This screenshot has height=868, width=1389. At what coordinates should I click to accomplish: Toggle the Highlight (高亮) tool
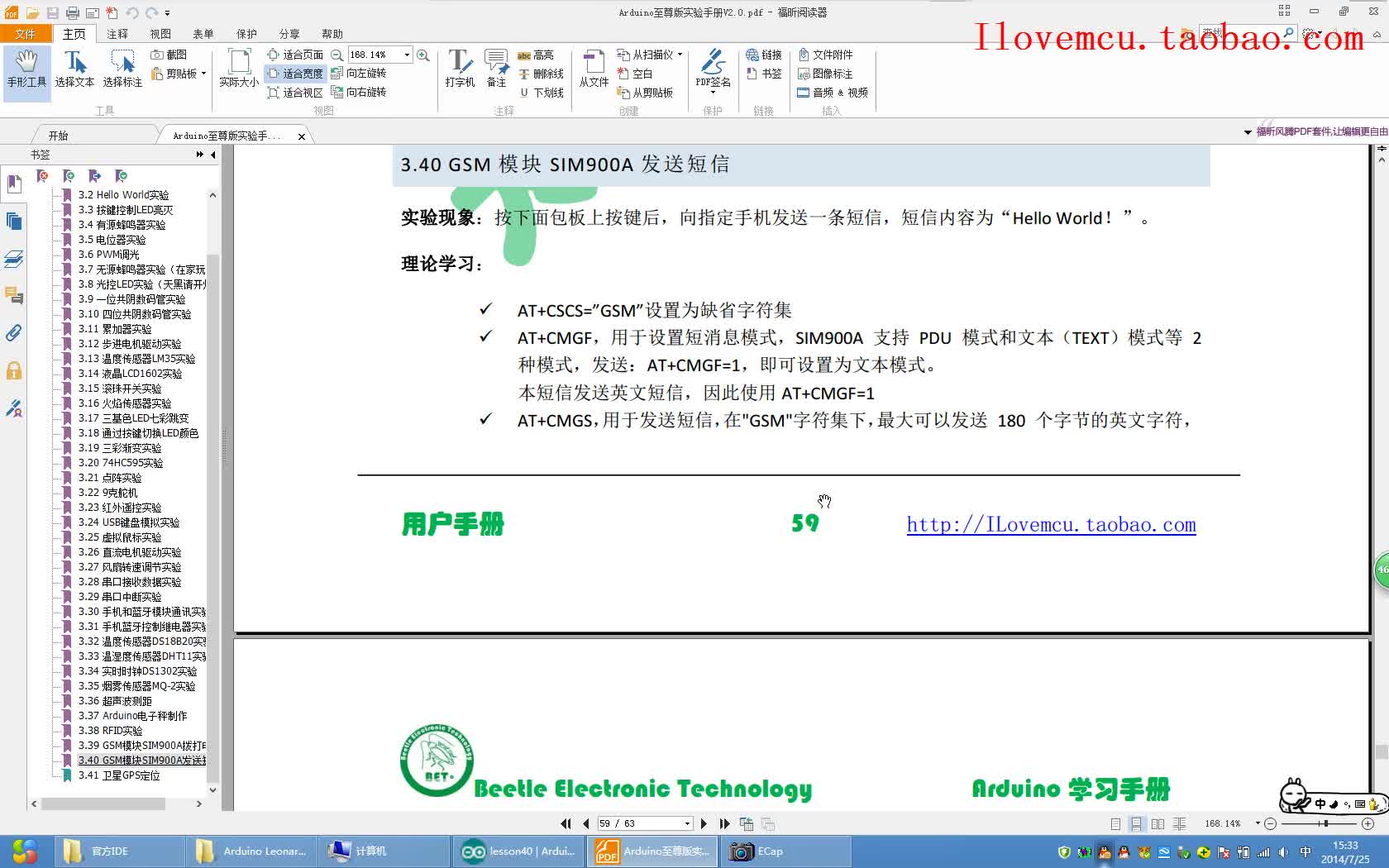pyautogui.click(x=536, y=55)
